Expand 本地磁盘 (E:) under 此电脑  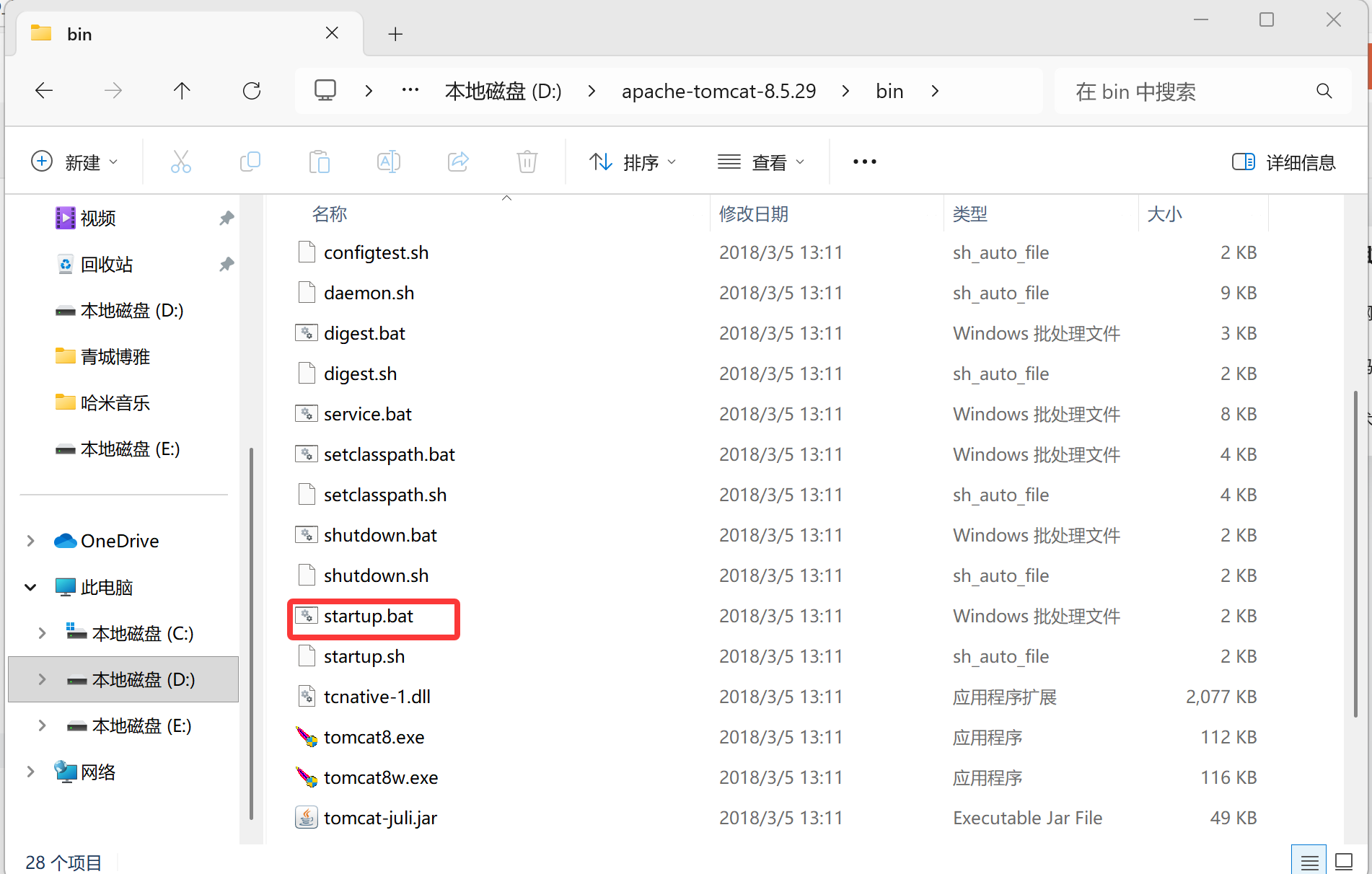point(42,725)
